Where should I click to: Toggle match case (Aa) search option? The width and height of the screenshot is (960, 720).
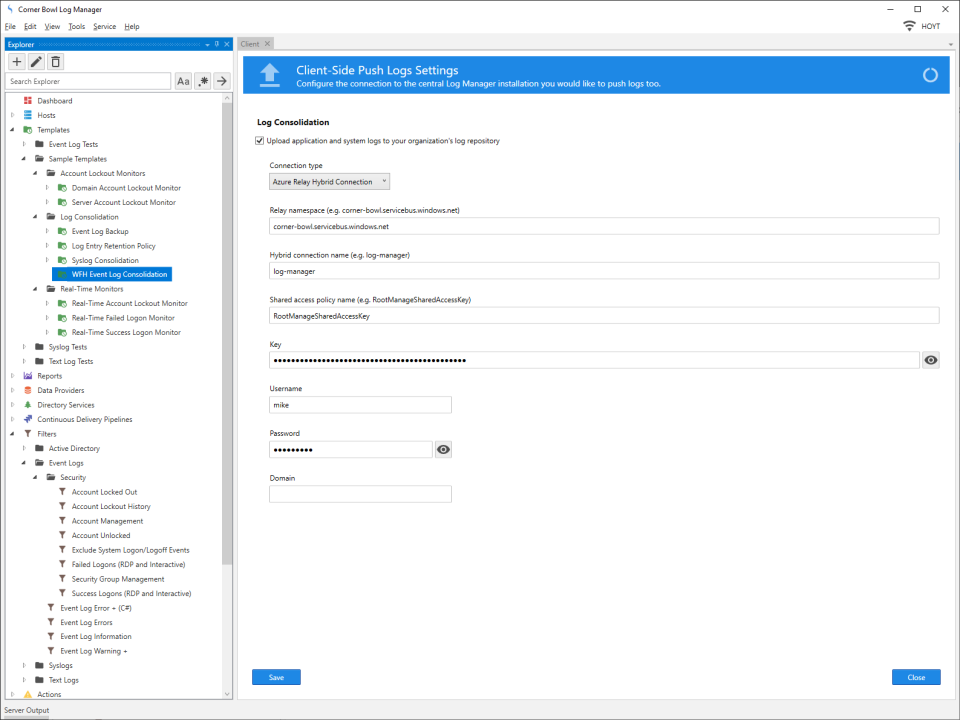(183, 81)
